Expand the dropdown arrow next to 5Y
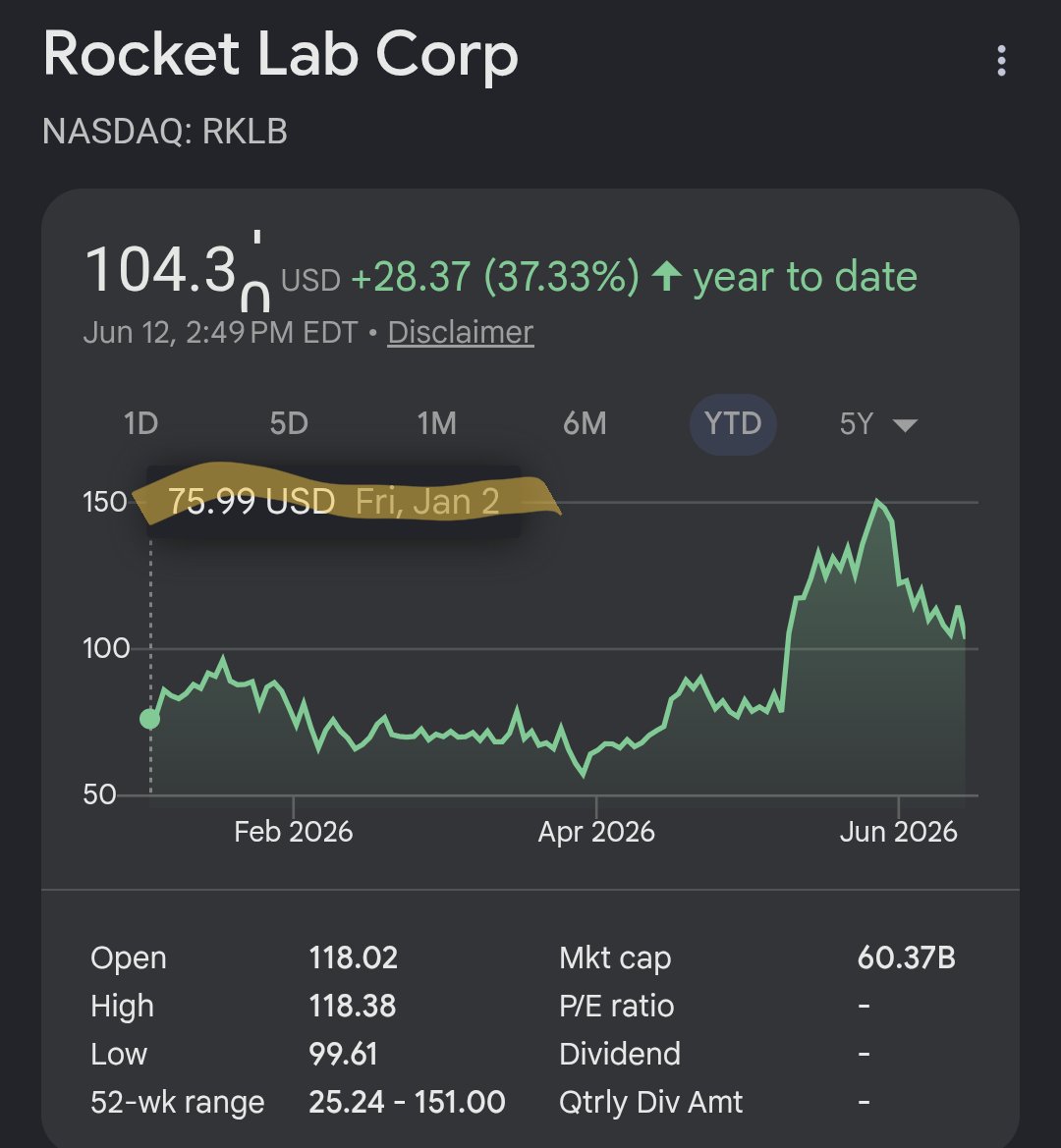Image resolution: width=1061 pixels, height=1148 pixels. [905, 425]
